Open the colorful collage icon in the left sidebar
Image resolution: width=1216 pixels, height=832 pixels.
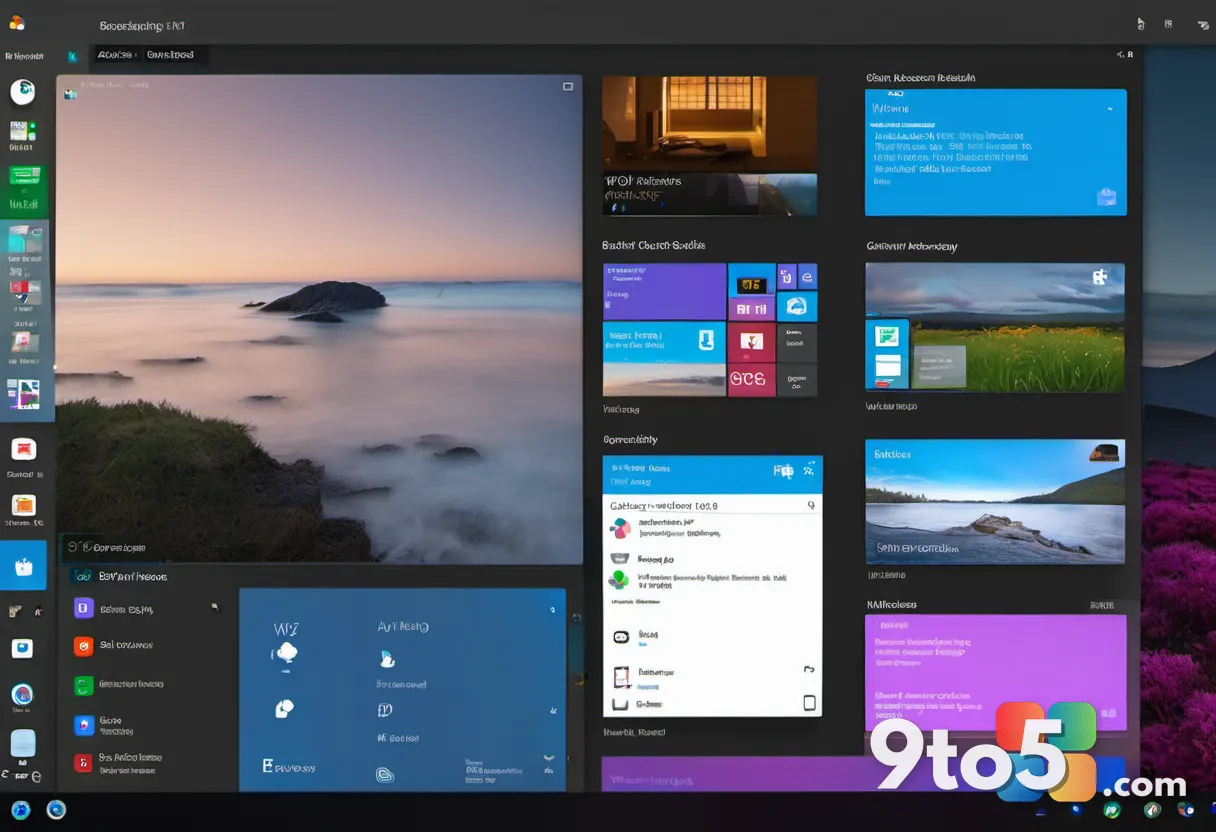coord(23,394)
